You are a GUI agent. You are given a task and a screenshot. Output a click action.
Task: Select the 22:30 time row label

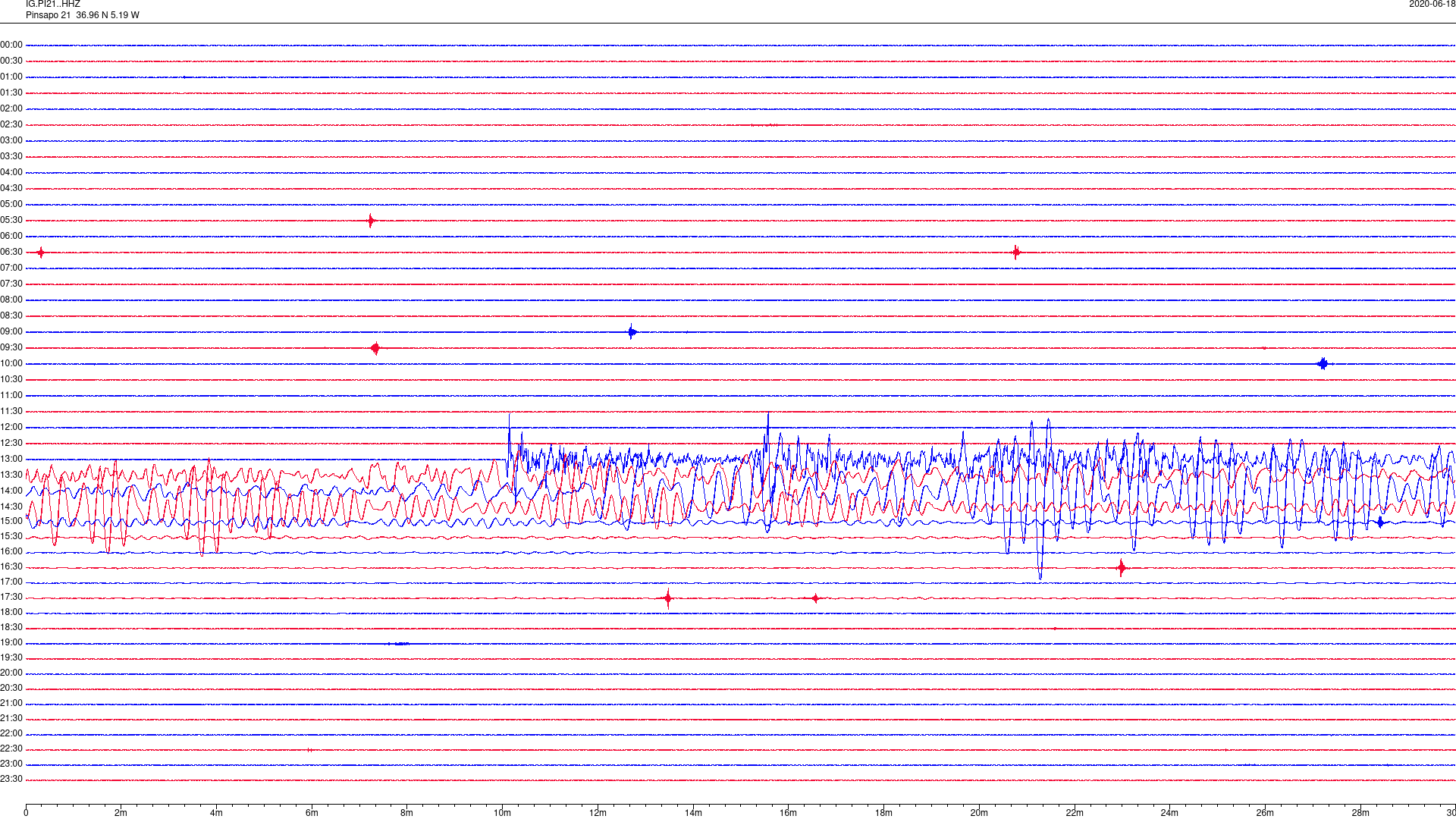tap(11, 748)
